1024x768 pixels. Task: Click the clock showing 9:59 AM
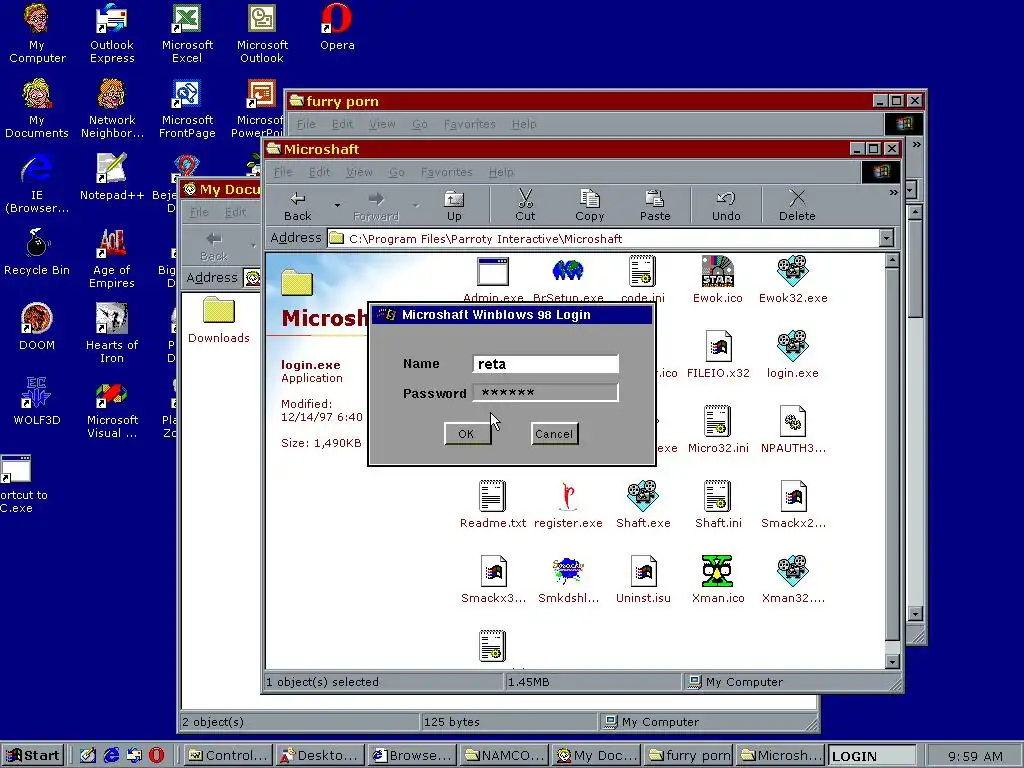(974, 756)
